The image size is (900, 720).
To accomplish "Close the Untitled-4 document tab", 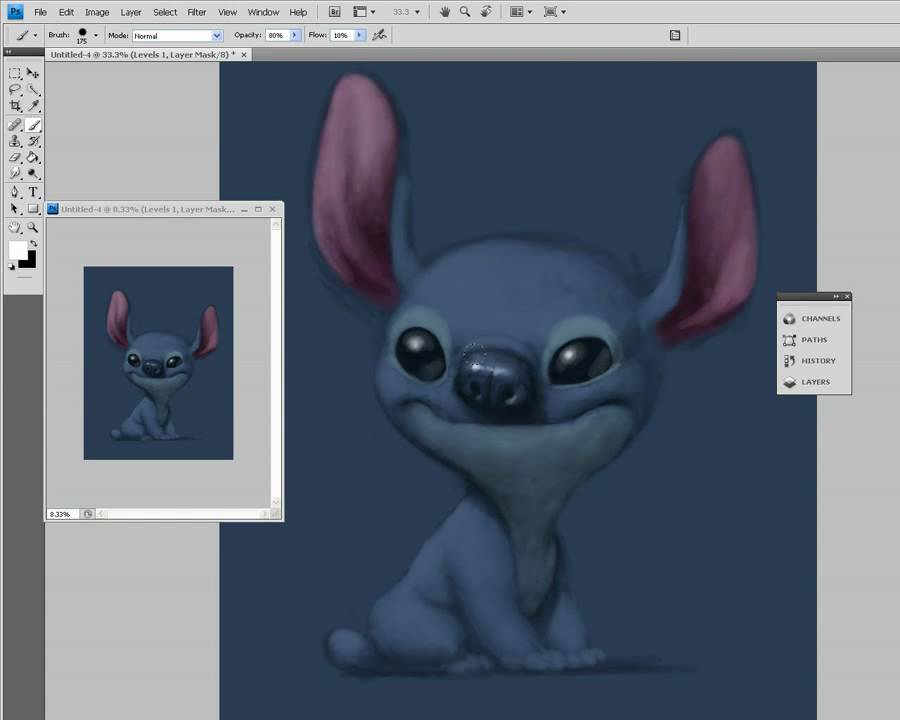I will tap(244, 55).
